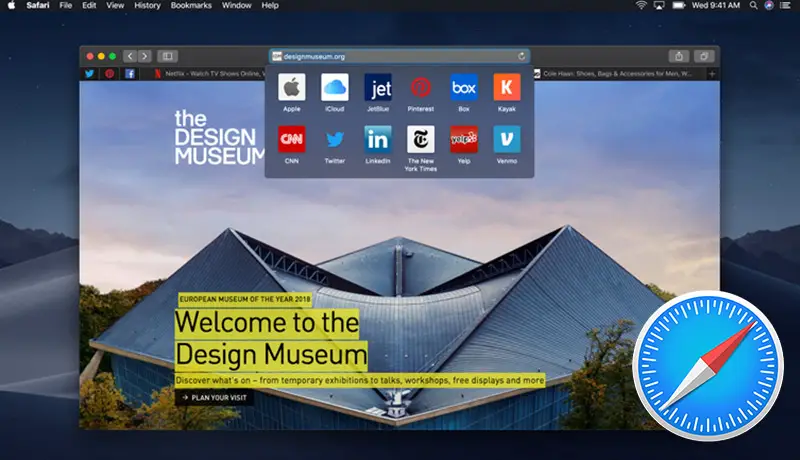Click the Welcome to the Design Museum headline
This screenshot has height=460, width=800.
point(271,339)
